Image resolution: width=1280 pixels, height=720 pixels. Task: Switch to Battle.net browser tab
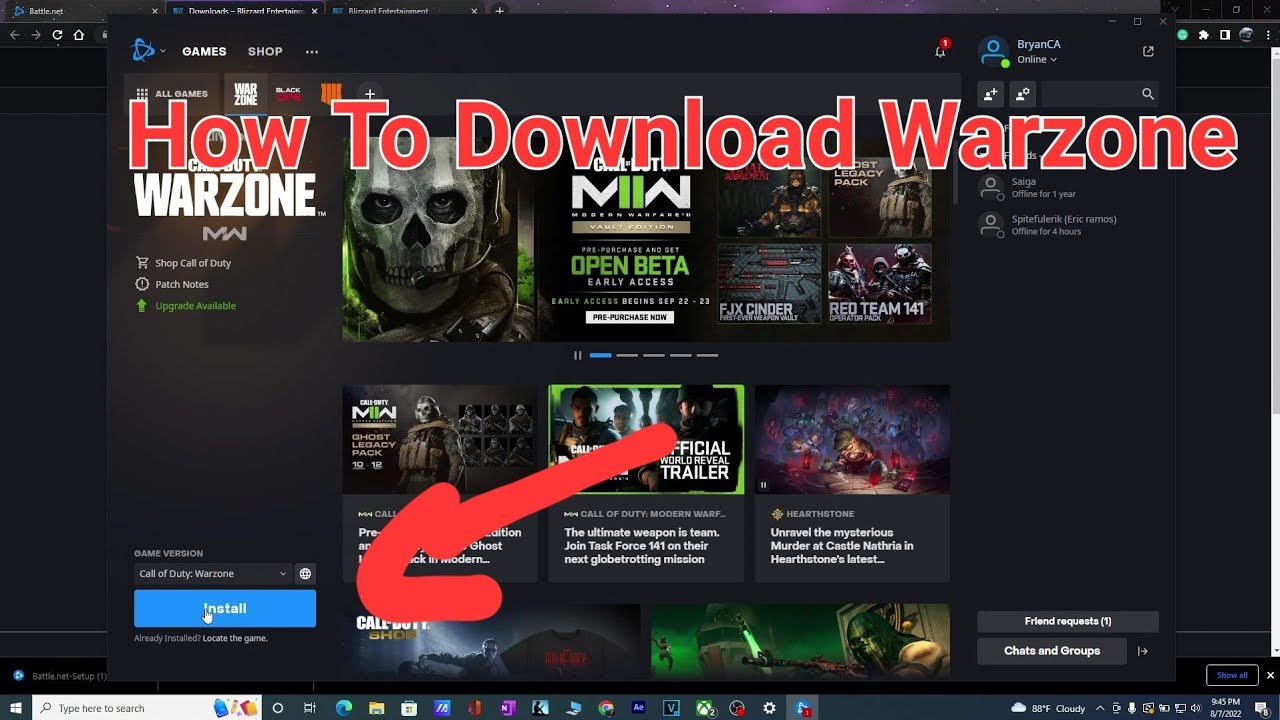85,11
